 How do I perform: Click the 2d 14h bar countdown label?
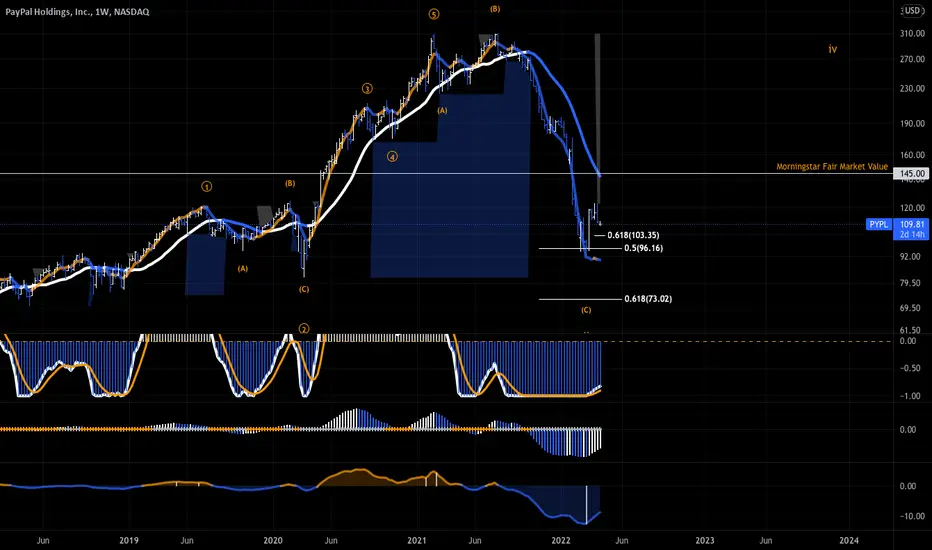(912, 234)
